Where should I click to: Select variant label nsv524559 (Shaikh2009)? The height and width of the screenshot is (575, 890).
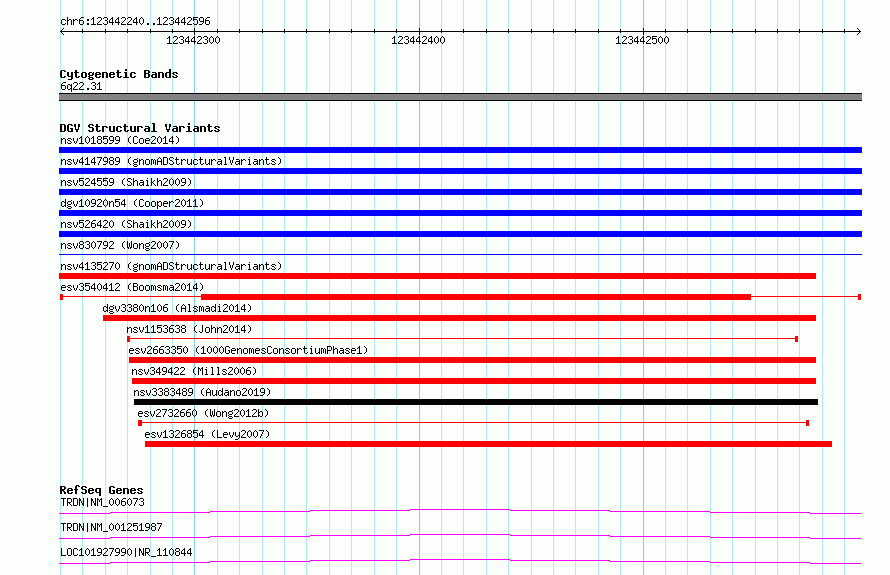tap(126, 182)
